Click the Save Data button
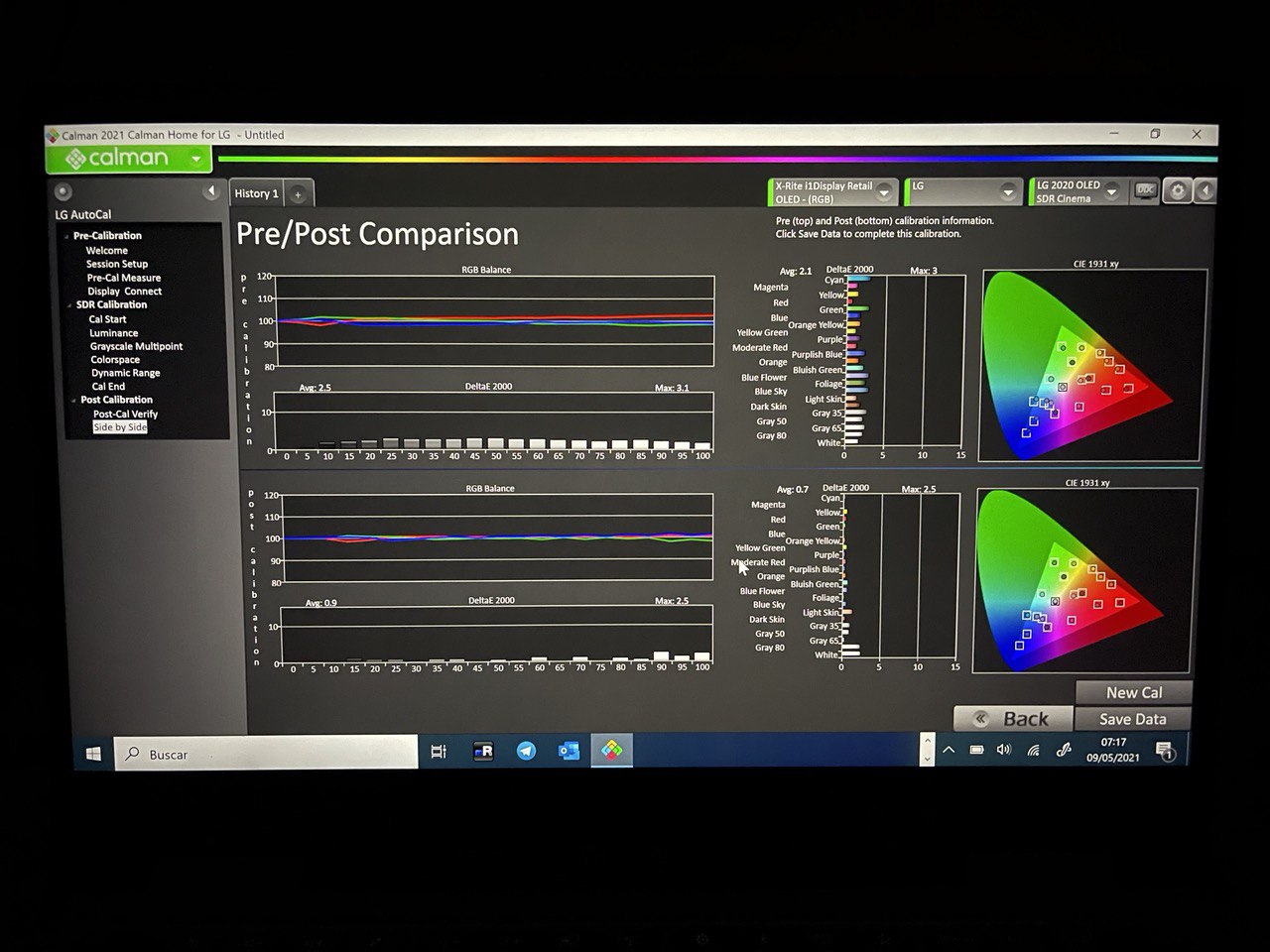 [1132, 719]
